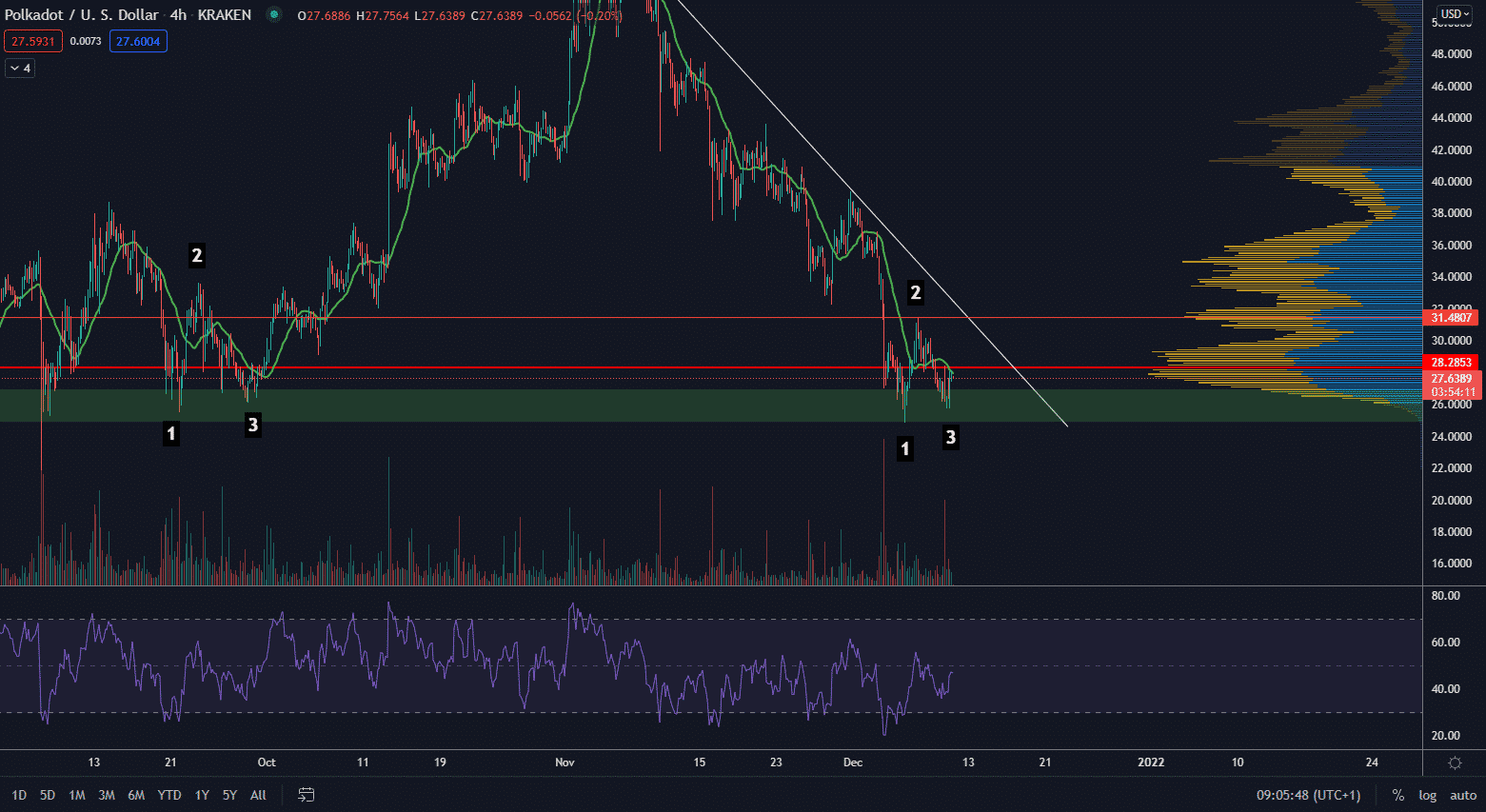Toggle percent scale mode
The height and width of the screenshot is (812, 1486).
click(x=1397, y=795)
